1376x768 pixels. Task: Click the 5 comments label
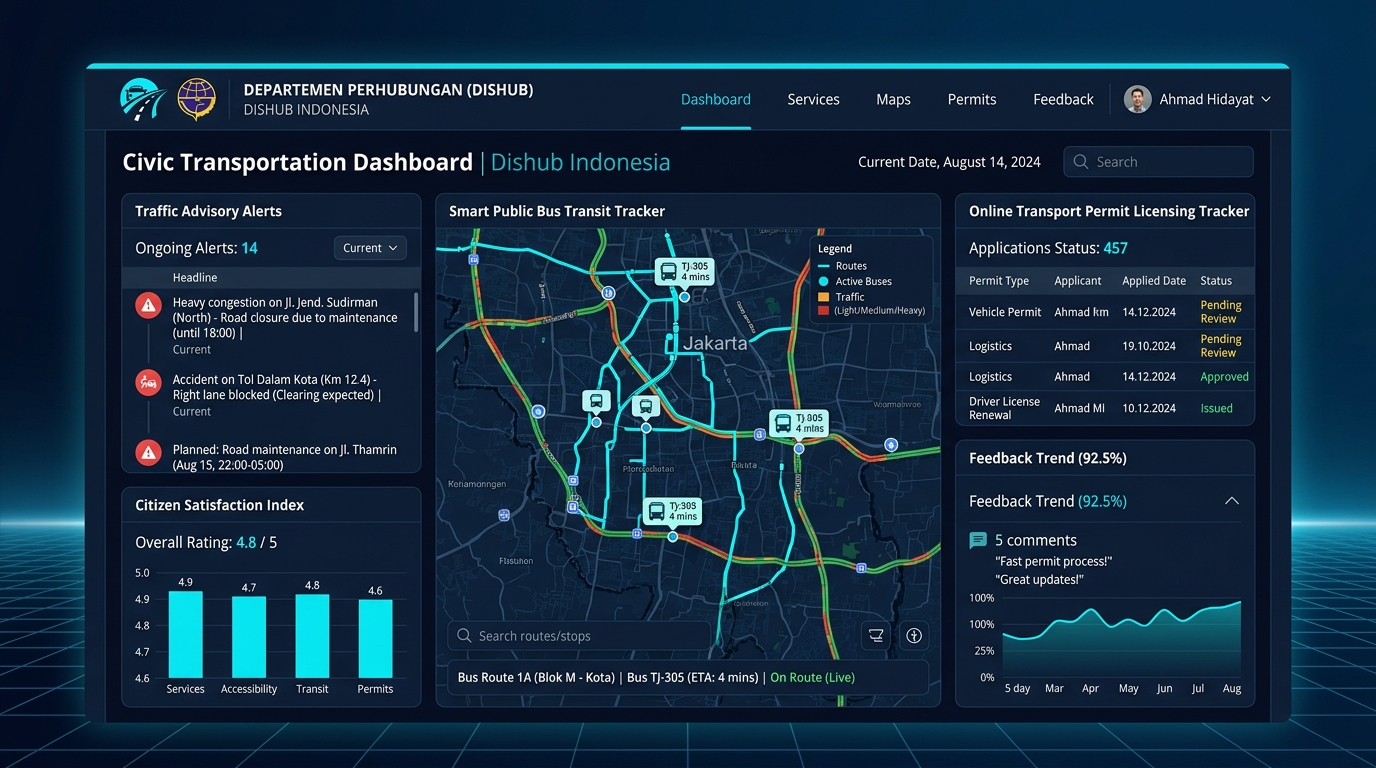pos(1036,540)
